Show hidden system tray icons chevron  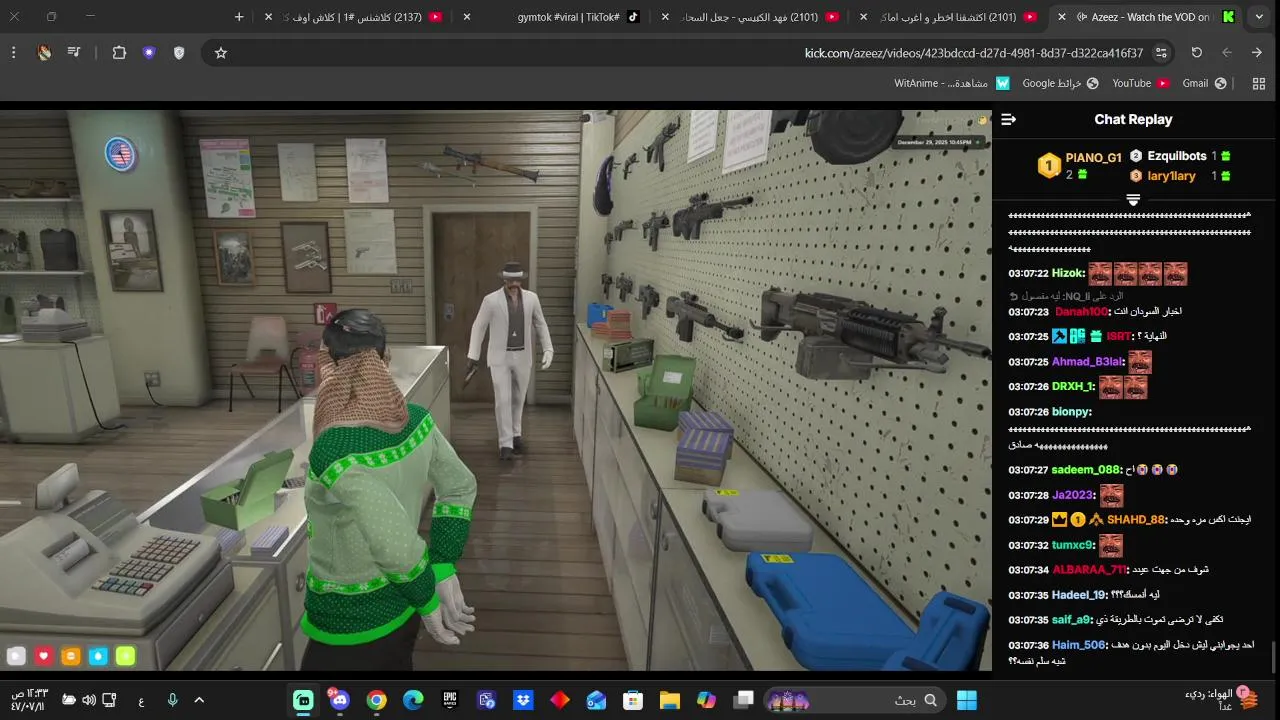198,700
